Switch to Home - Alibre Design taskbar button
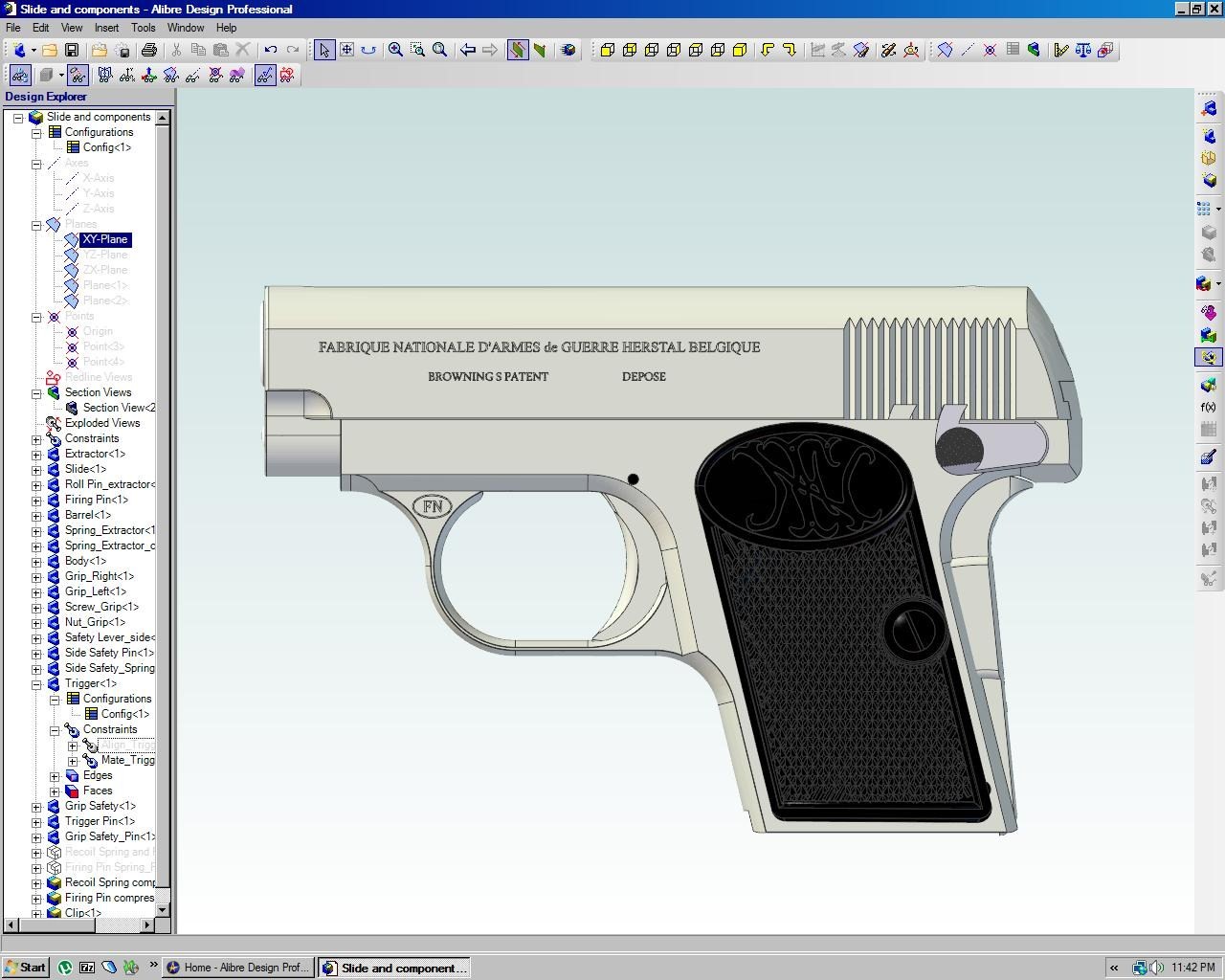This screenshot has width=1225, height=980. [237, 968]
